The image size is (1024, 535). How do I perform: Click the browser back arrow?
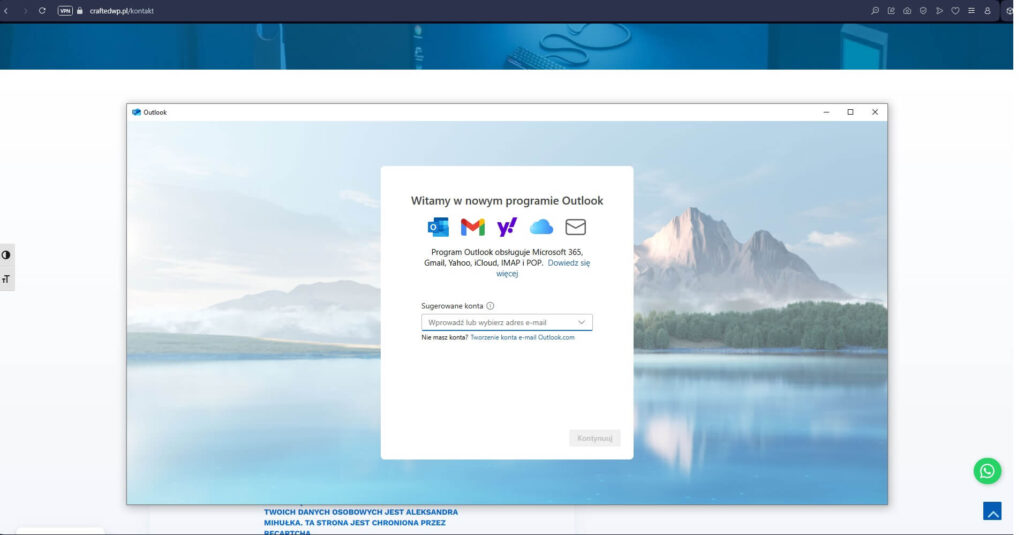point(7,10)
